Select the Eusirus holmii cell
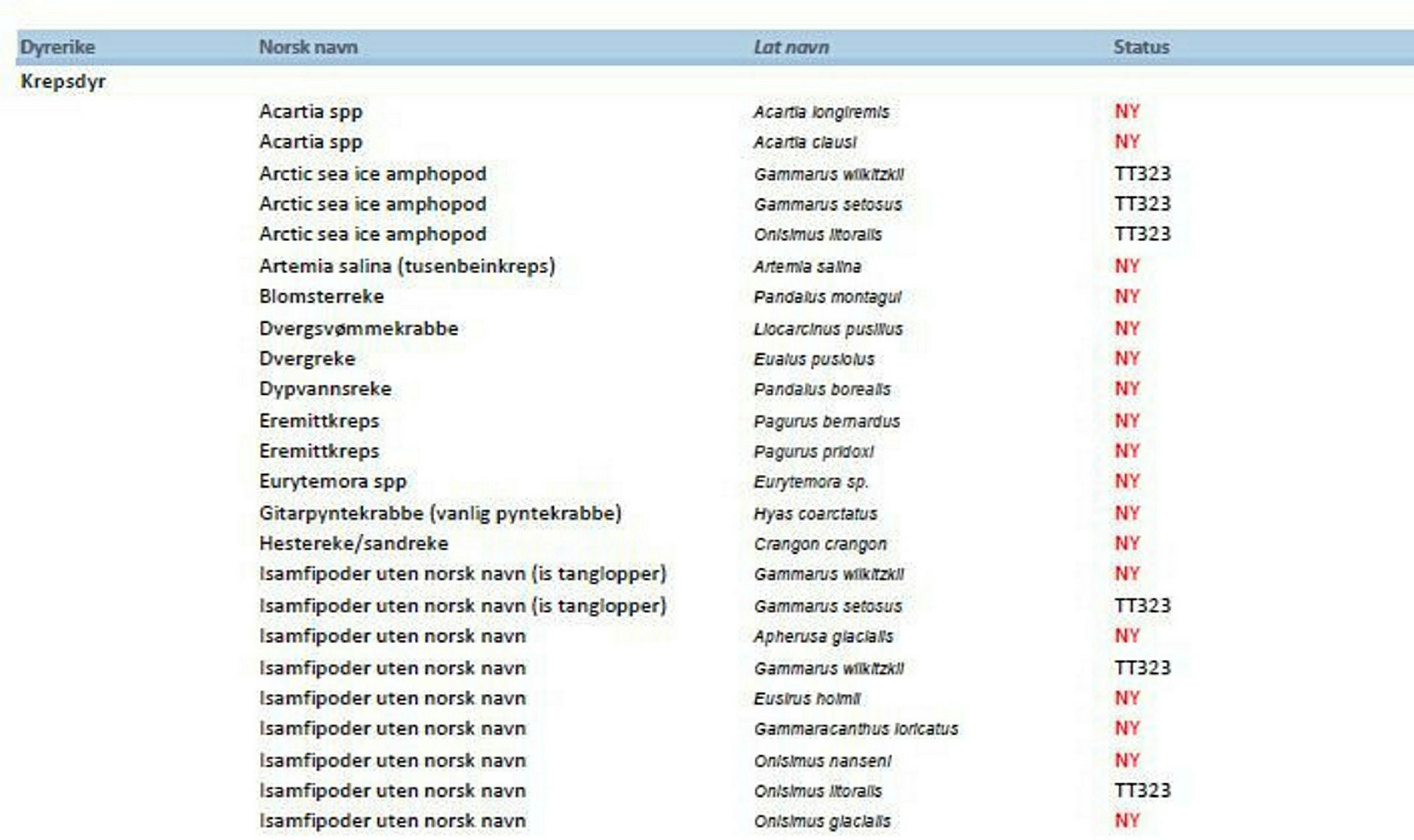The width and height of the screenshot is (1414, 840). click(807, 699)
